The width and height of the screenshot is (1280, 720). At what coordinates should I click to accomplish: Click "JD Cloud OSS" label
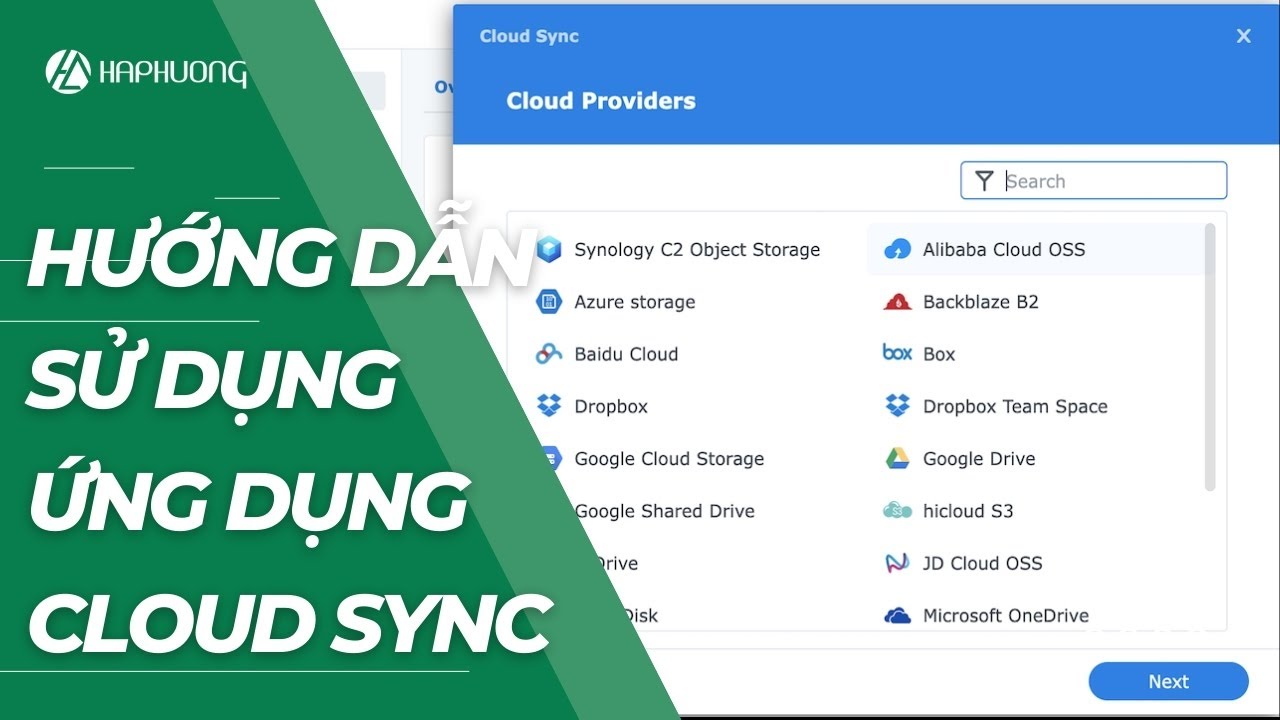(x=982, y=564)
